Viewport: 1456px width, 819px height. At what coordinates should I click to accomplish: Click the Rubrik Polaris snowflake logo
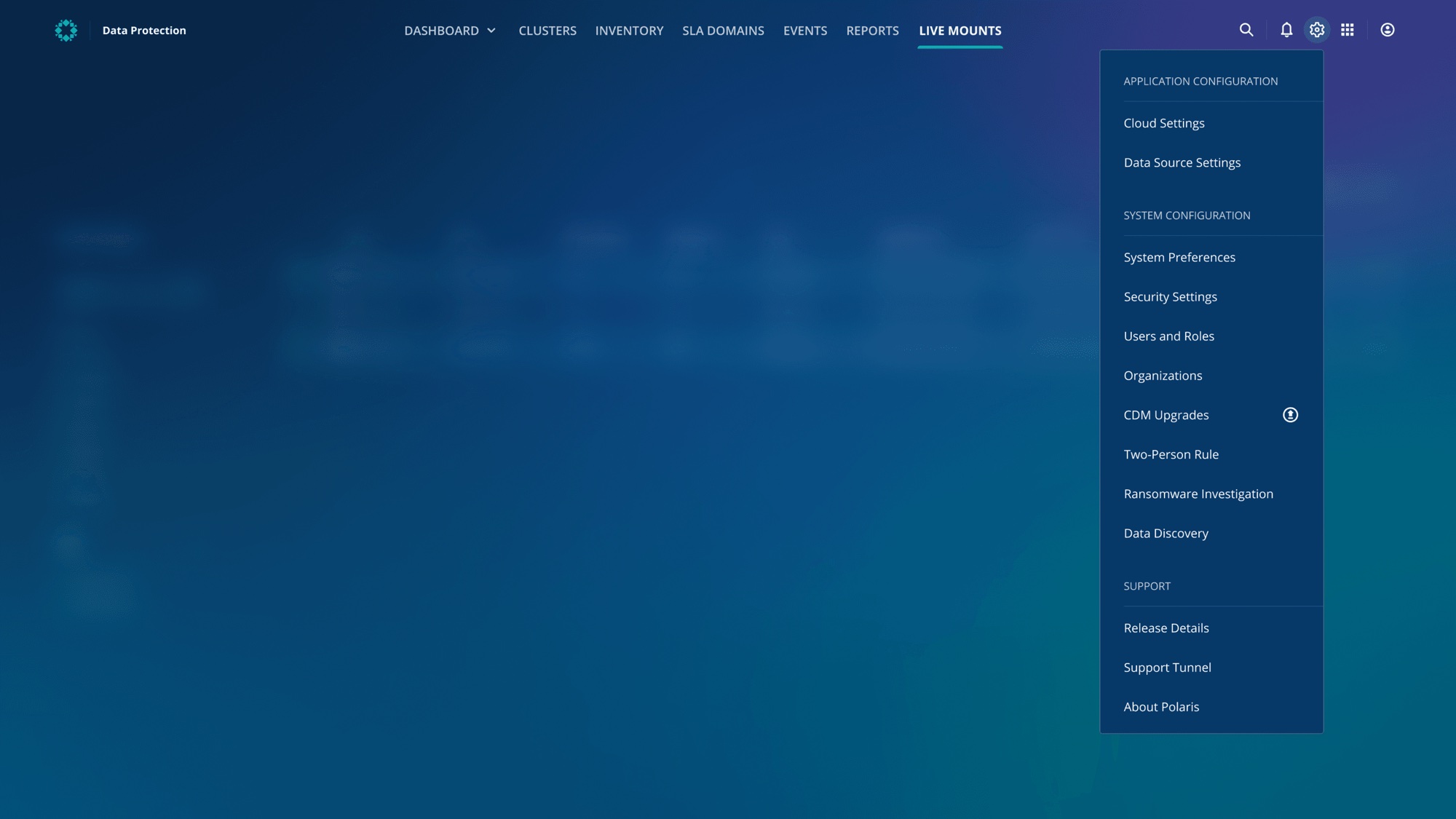point(66,31)
